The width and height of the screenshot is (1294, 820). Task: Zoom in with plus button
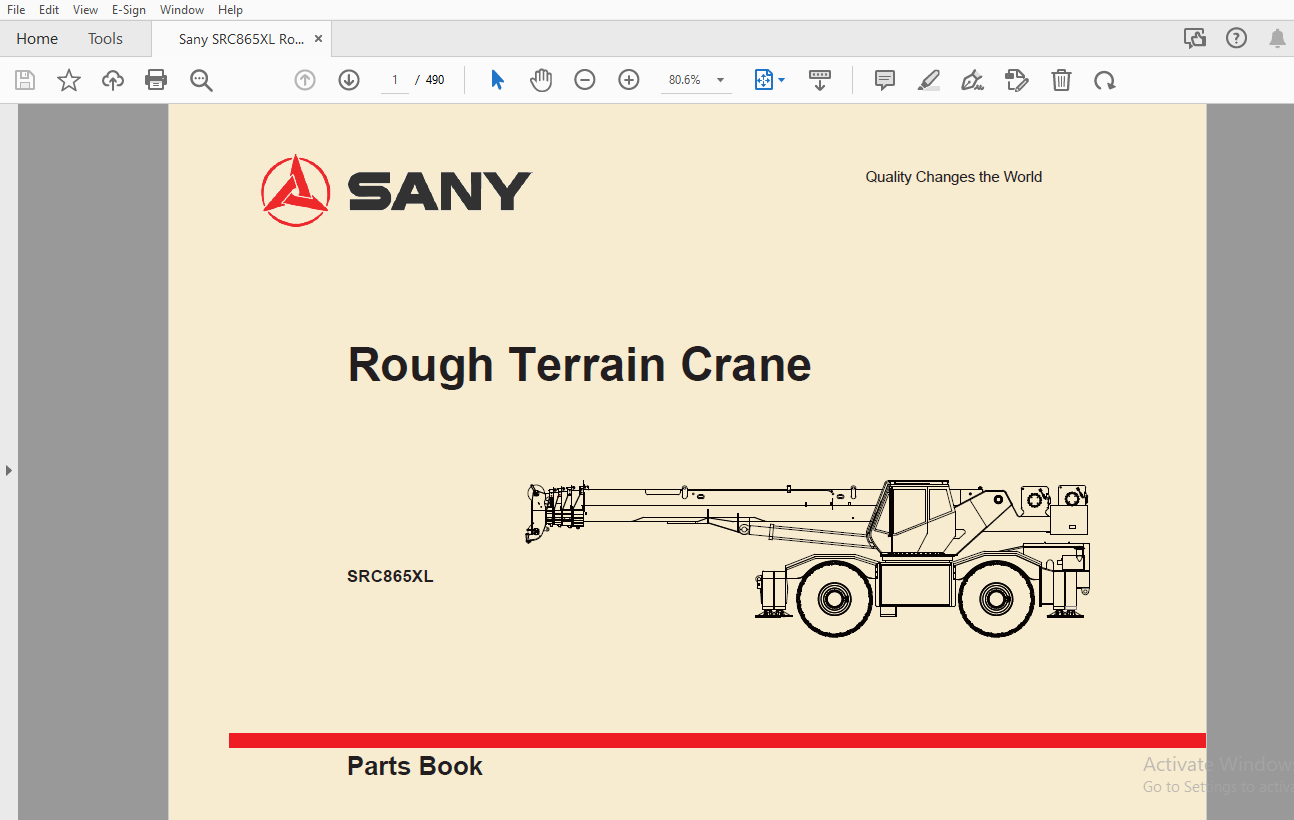pyautogui.click(x=629, y=80)
